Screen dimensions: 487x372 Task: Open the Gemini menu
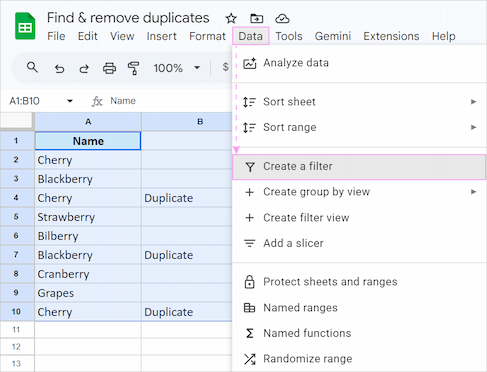(333, 36)
